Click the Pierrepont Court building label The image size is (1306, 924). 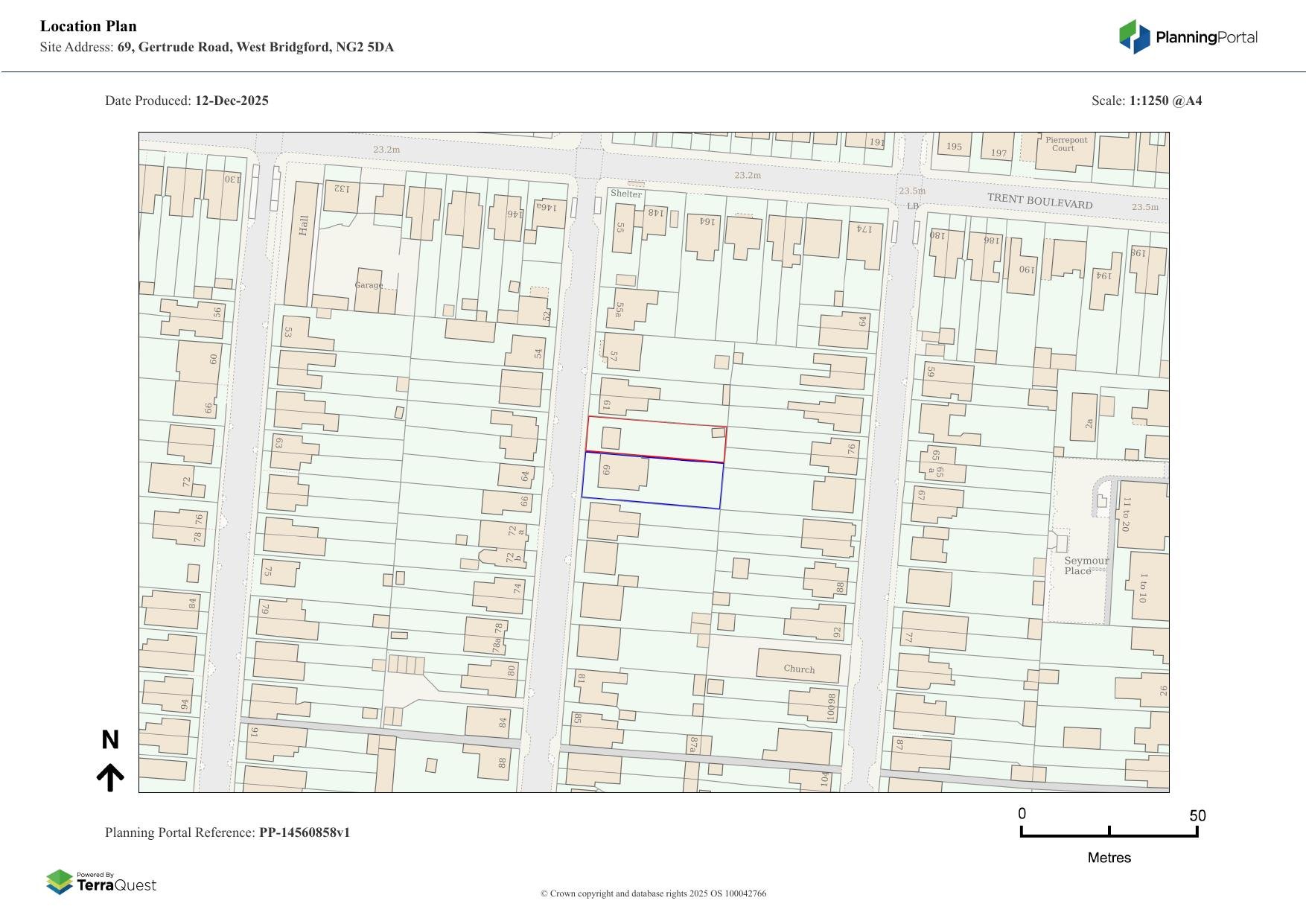[x=1065, y=144]
